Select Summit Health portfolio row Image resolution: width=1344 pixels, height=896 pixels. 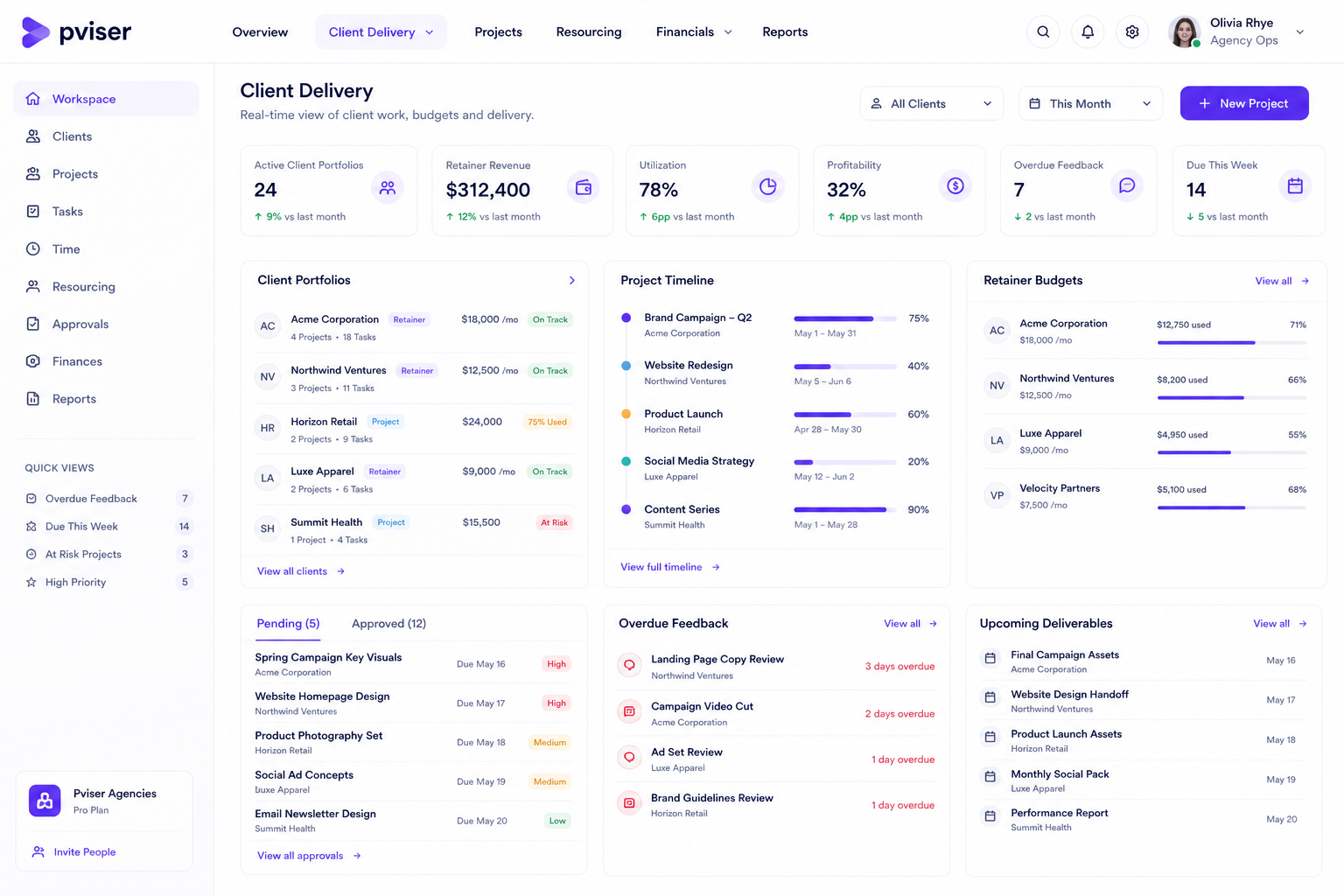click(x=414, y=529)
